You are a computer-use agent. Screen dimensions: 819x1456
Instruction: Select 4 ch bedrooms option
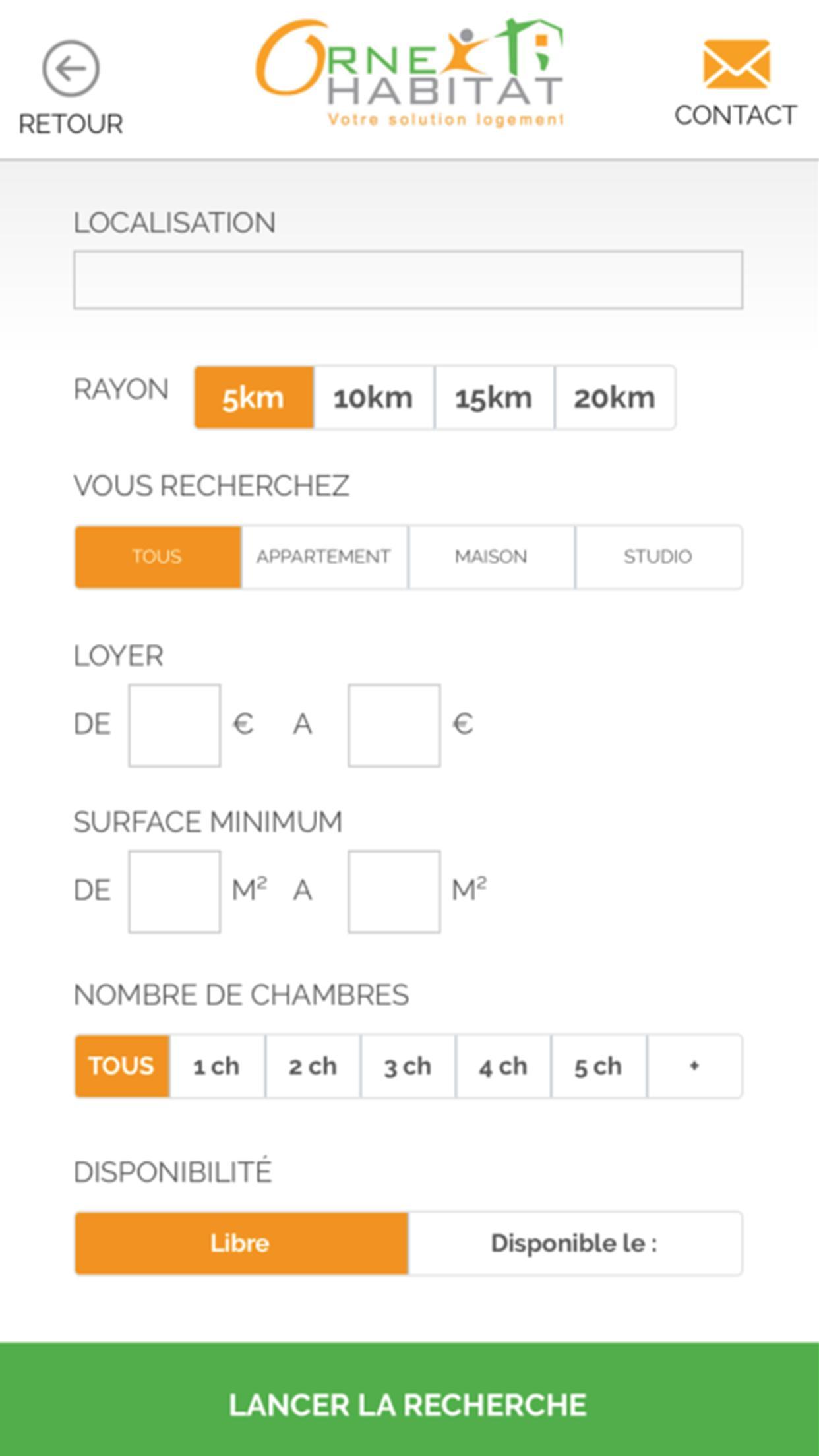(x=503, y=1066)
